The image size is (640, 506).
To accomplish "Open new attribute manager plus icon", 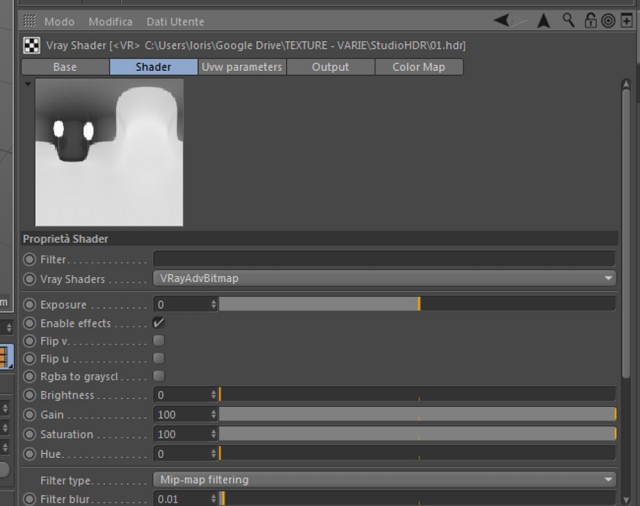I will tap(627, 20).
